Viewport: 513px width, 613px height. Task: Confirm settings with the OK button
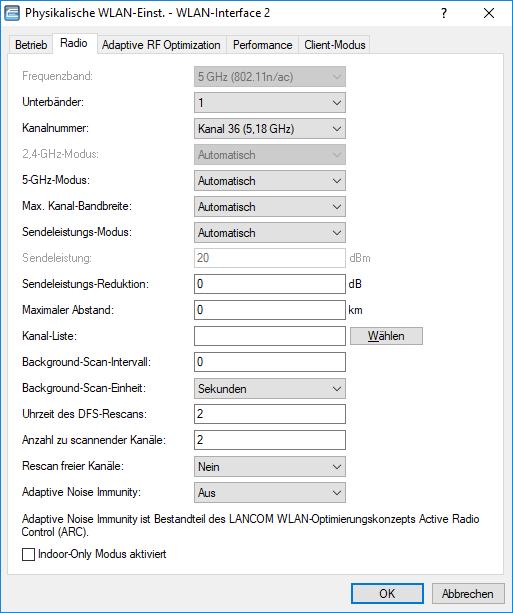[387, 593]
